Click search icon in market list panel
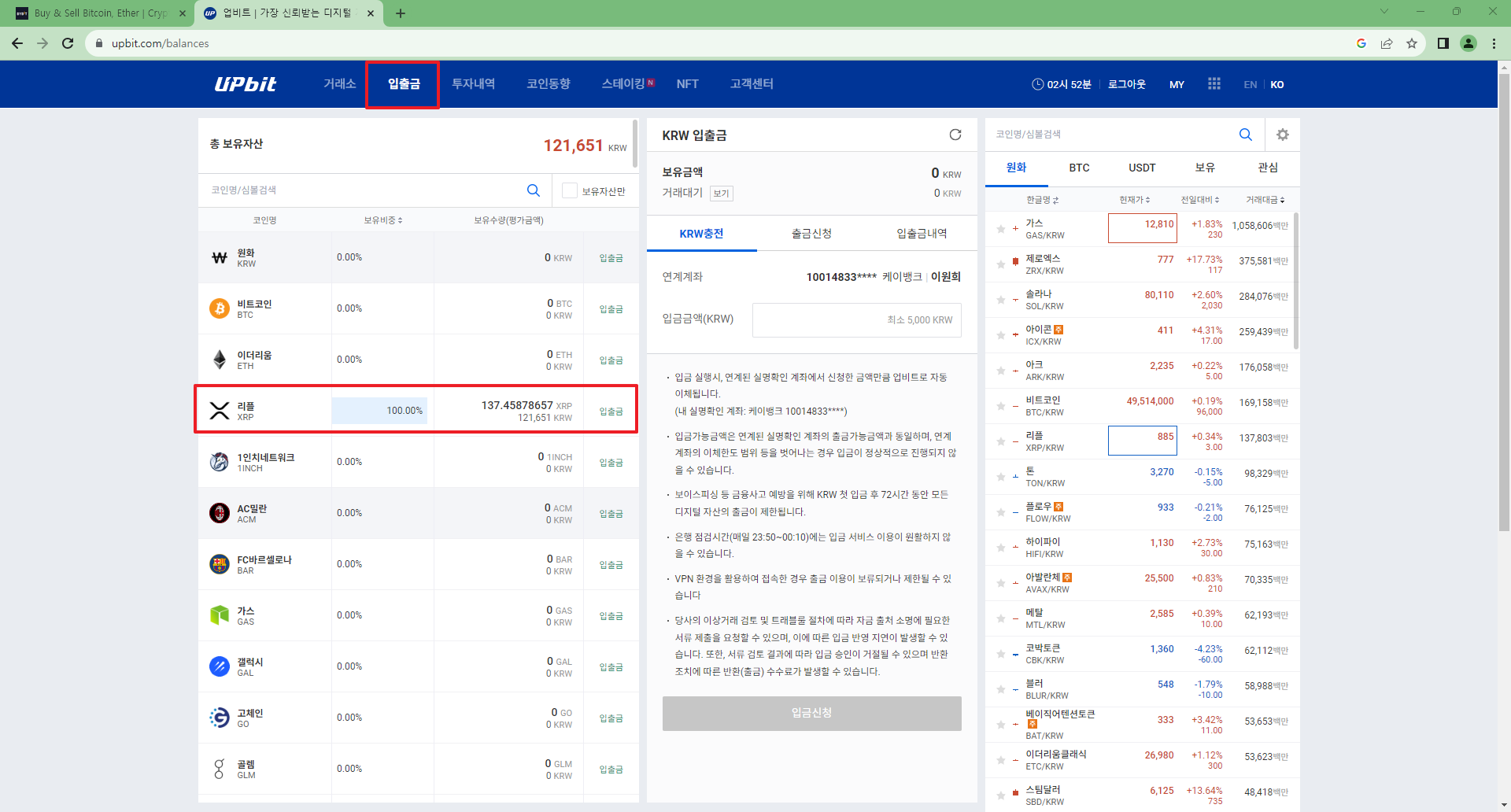The width and height of the screenshot is (1511, 812). (x=1245, y=135)
